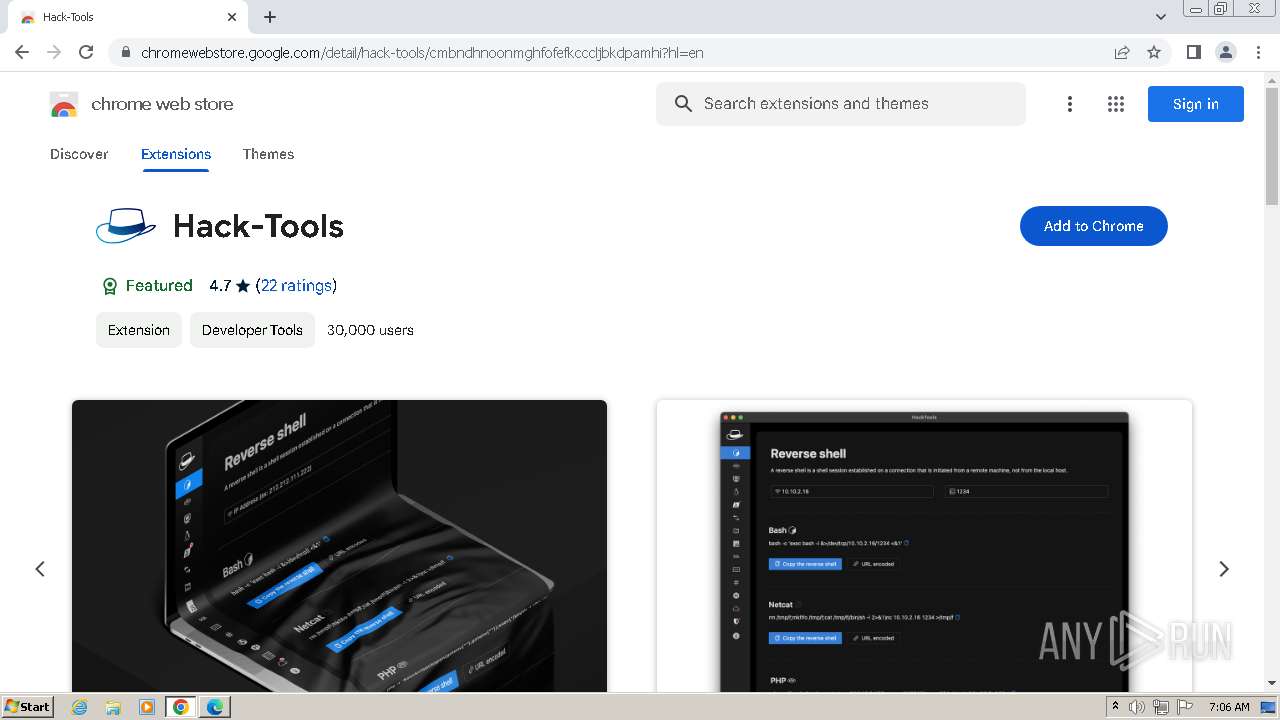Bookmark this page with the star
This screenshot has height=720, width=1280.
point(1154,52)
